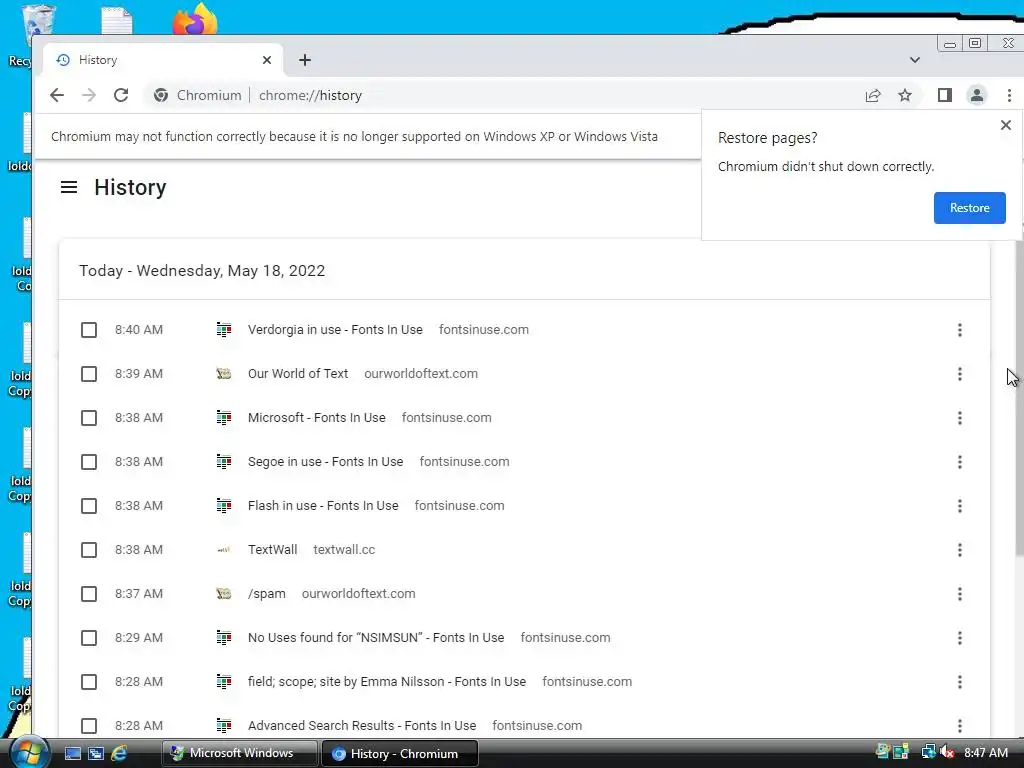Screen dimensions: 1024x768
Task: Dismiss the Restore pages popup
Action: tap(1006, 125)
